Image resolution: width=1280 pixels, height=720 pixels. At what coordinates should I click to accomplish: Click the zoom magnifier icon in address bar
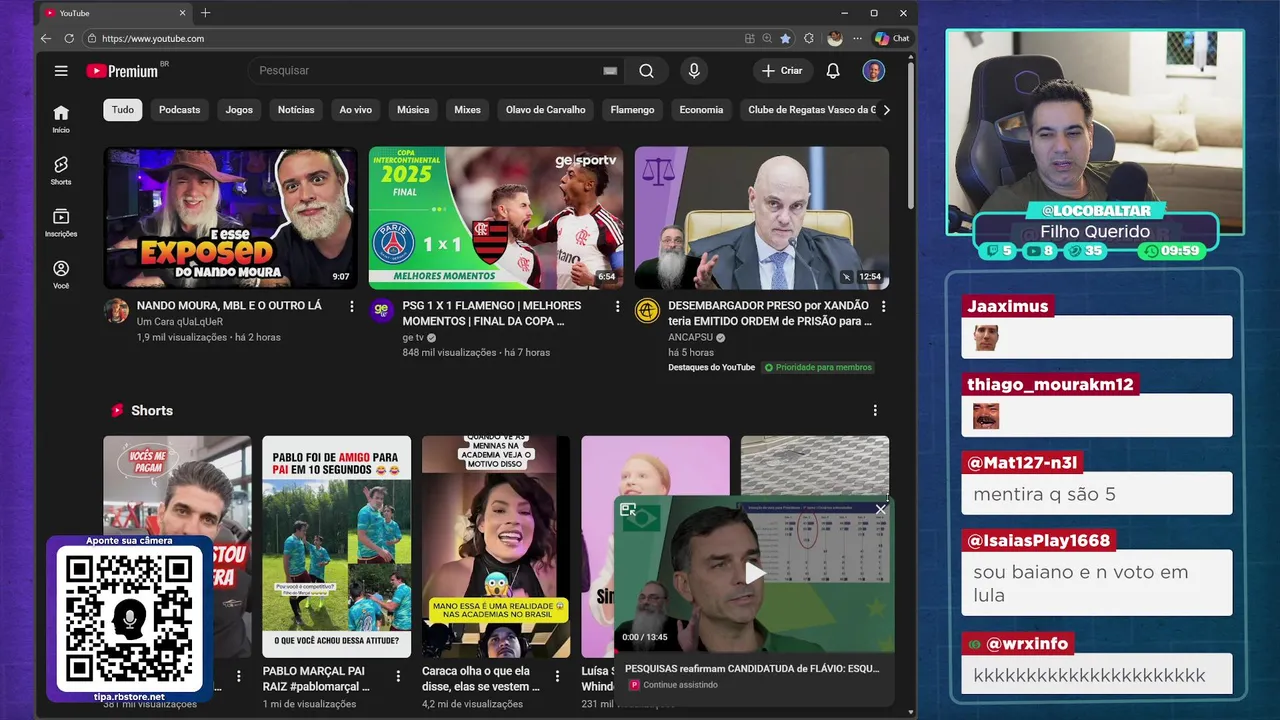tap(767, 38)
